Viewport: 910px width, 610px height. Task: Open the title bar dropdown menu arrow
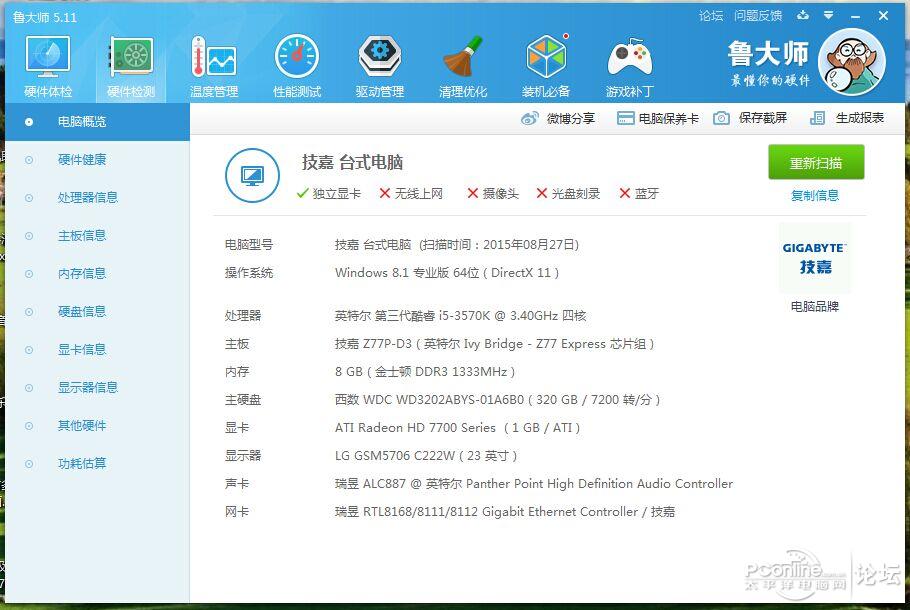(829, 16)
